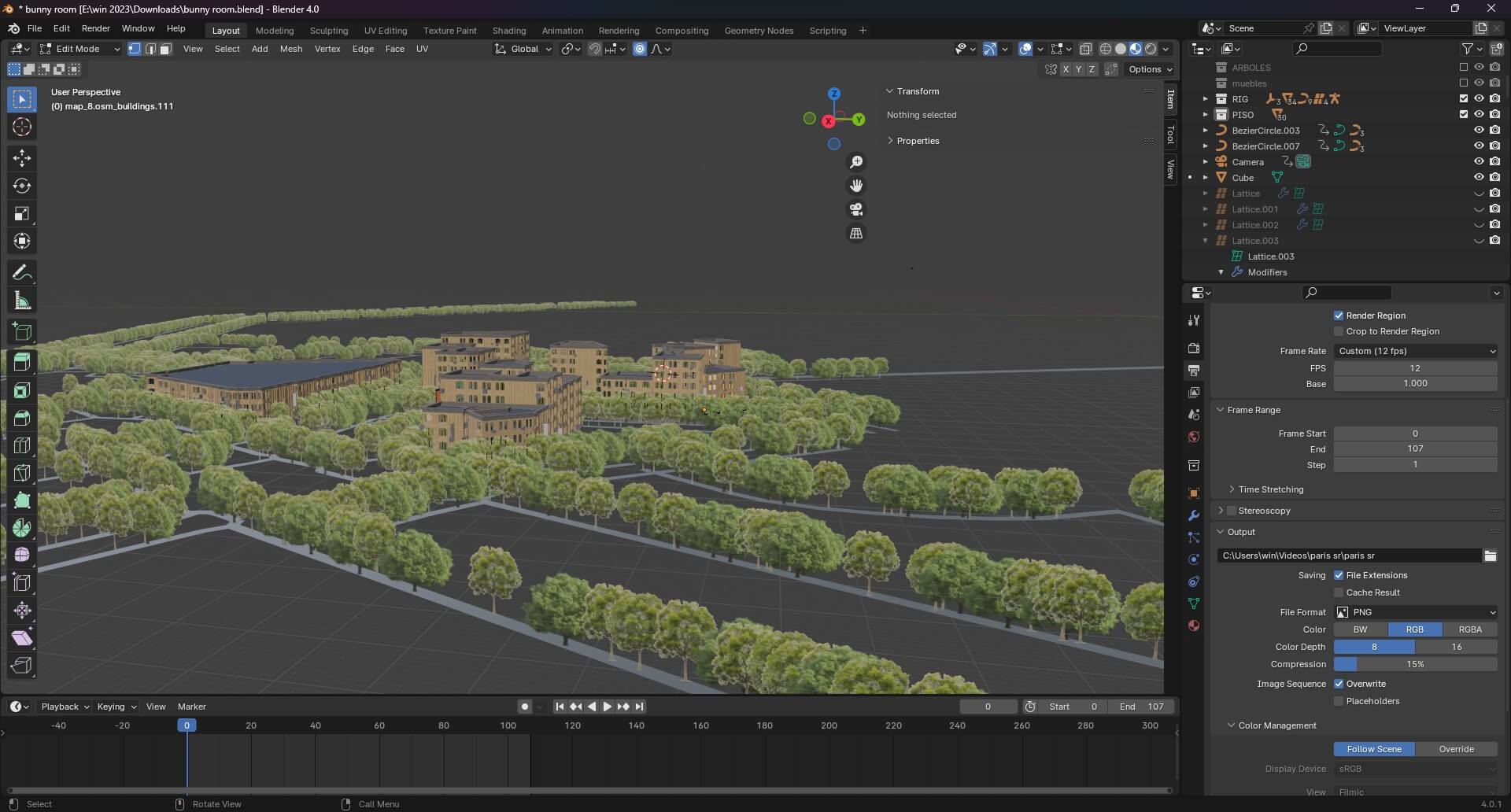Select the Cursor tool in the toolbar
The image size is (1511, 812).
click(x=22, y=127)
